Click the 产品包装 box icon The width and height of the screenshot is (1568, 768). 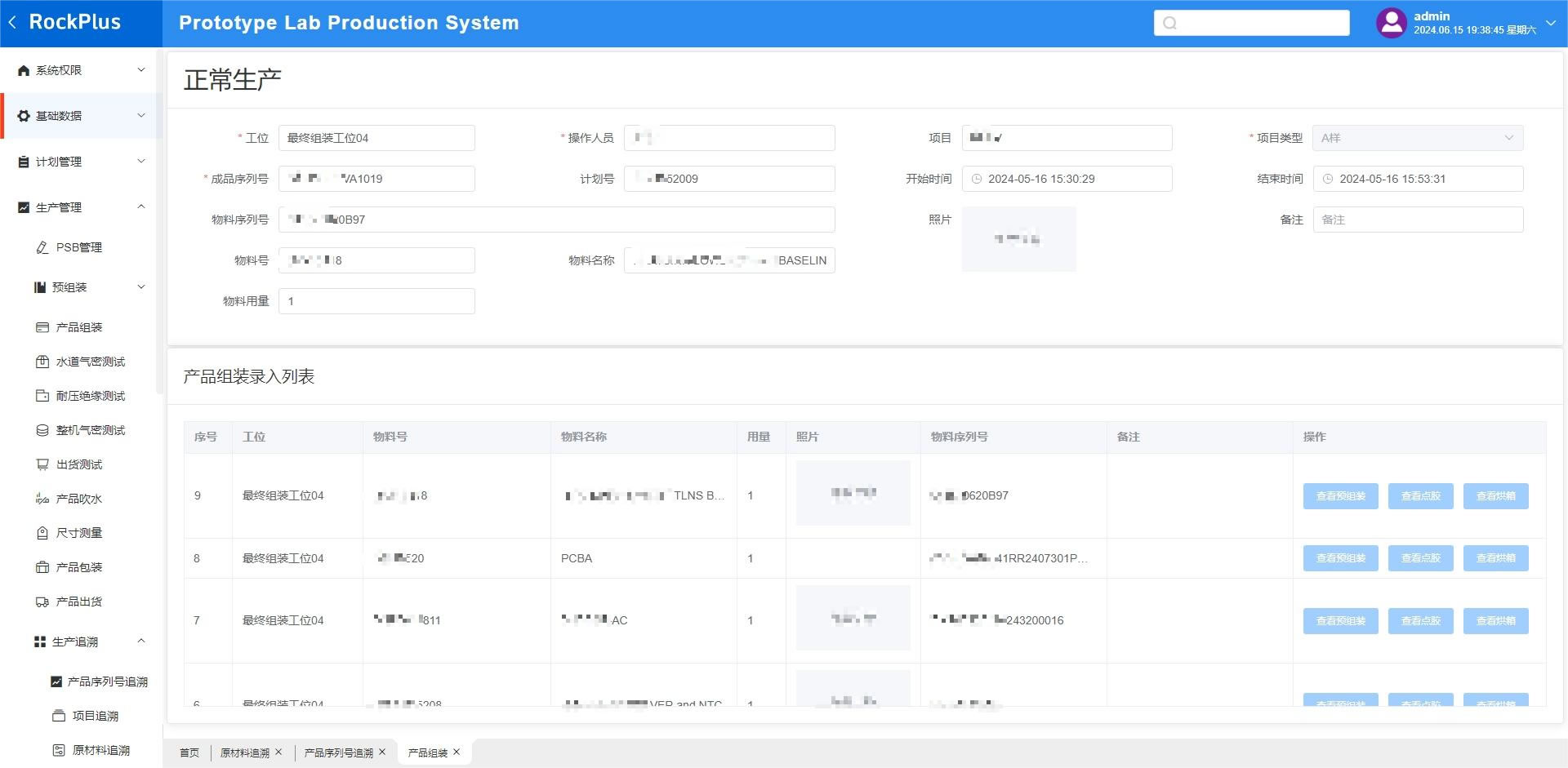pos(42,567)
